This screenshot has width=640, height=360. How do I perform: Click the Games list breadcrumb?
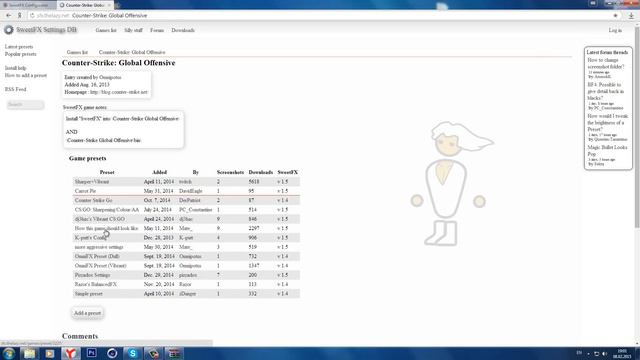(x=77, y=52)
